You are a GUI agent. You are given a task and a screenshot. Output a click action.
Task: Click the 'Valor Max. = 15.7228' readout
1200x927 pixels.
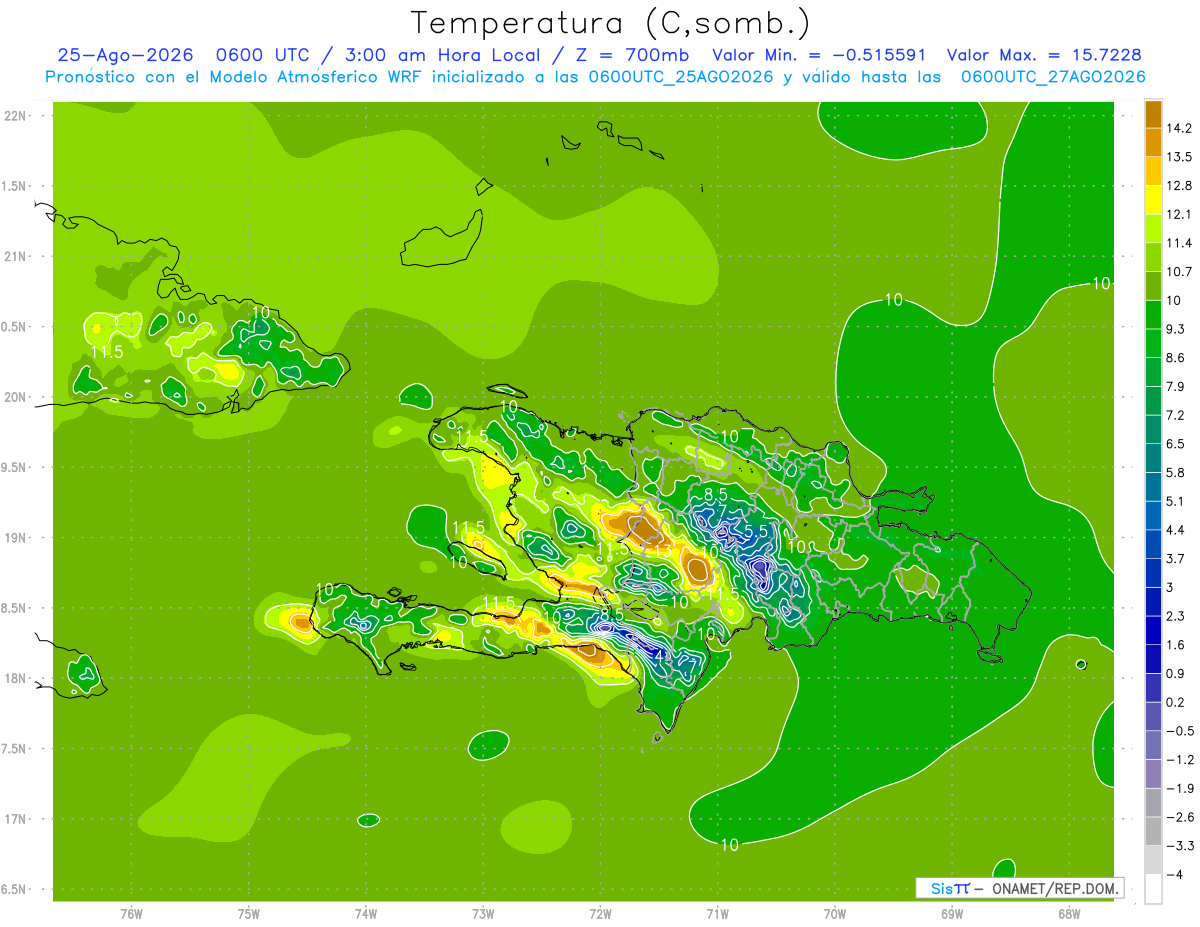click(1044, 55)
